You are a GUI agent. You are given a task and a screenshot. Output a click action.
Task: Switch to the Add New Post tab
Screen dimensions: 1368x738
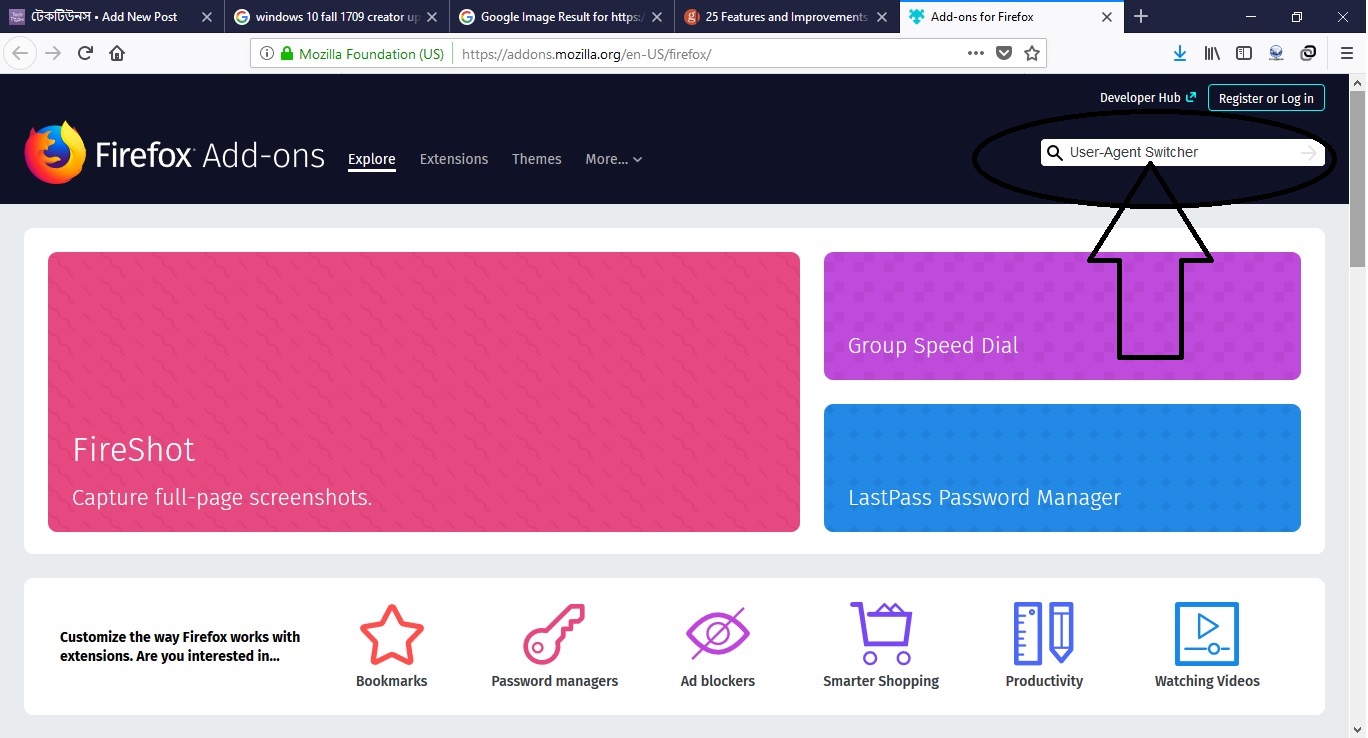pos(110,17)
